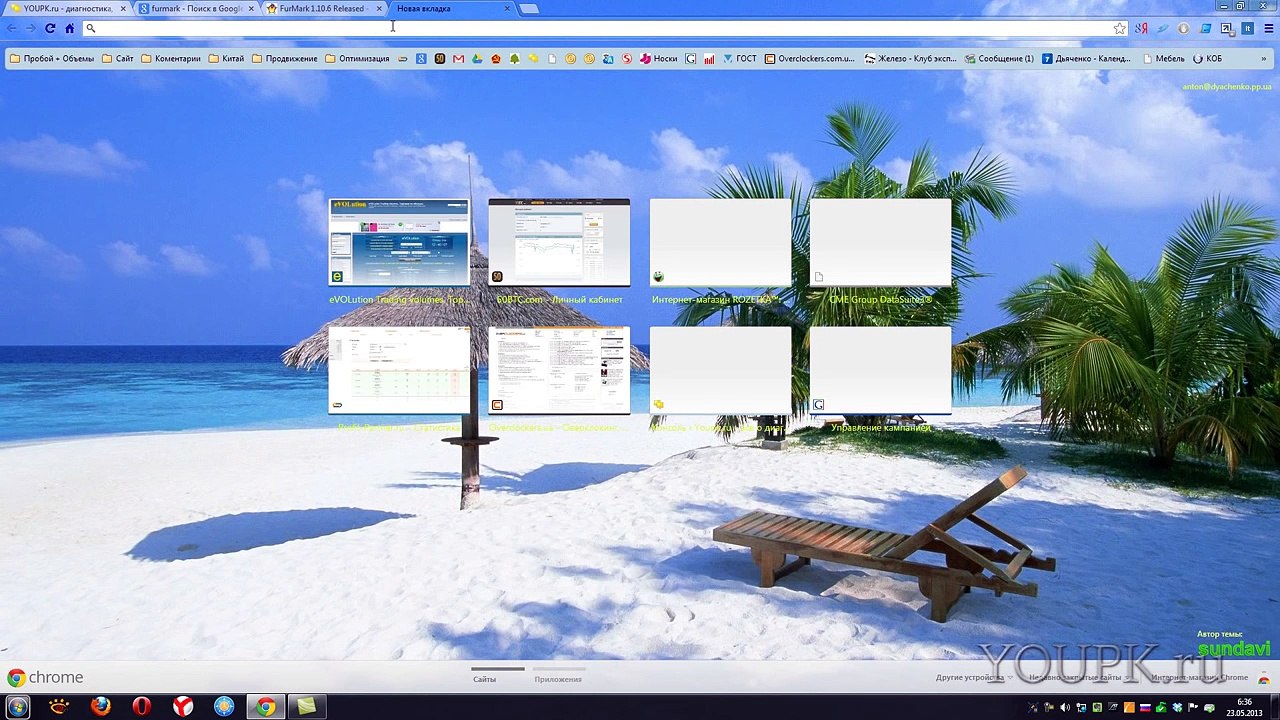Open the 'Дьяченко - Календ...' bookmark
The image size is (1280, 720).
tap(1086, 59)
